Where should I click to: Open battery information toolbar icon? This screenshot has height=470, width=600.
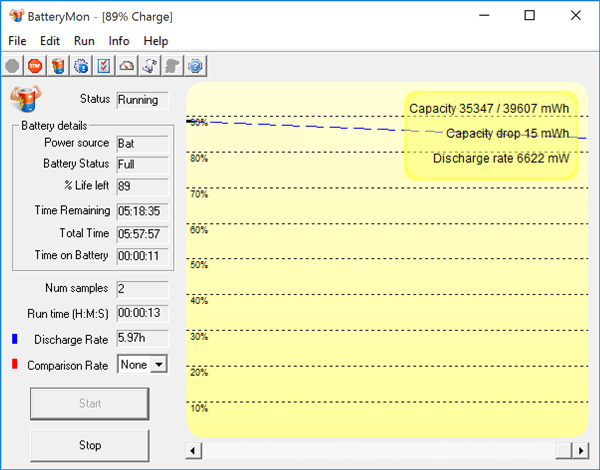[58, 66]
